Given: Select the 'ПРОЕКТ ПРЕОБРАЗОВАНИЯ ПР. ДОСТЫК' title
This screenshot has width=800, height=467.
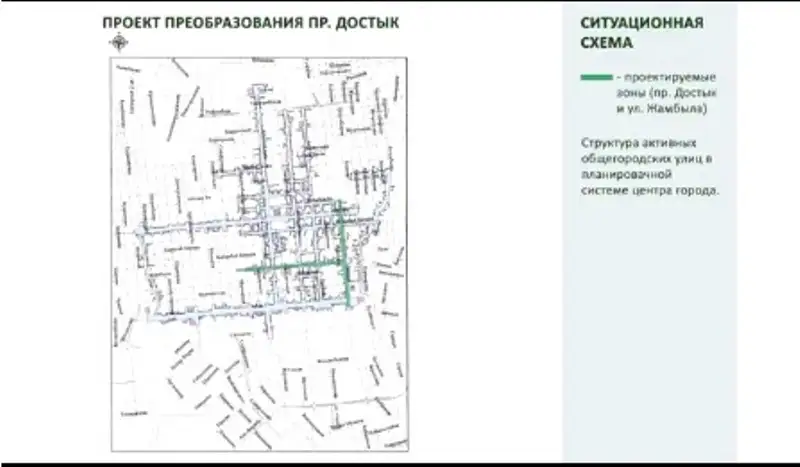Looking at the screenshot, I should coord(251,22).
